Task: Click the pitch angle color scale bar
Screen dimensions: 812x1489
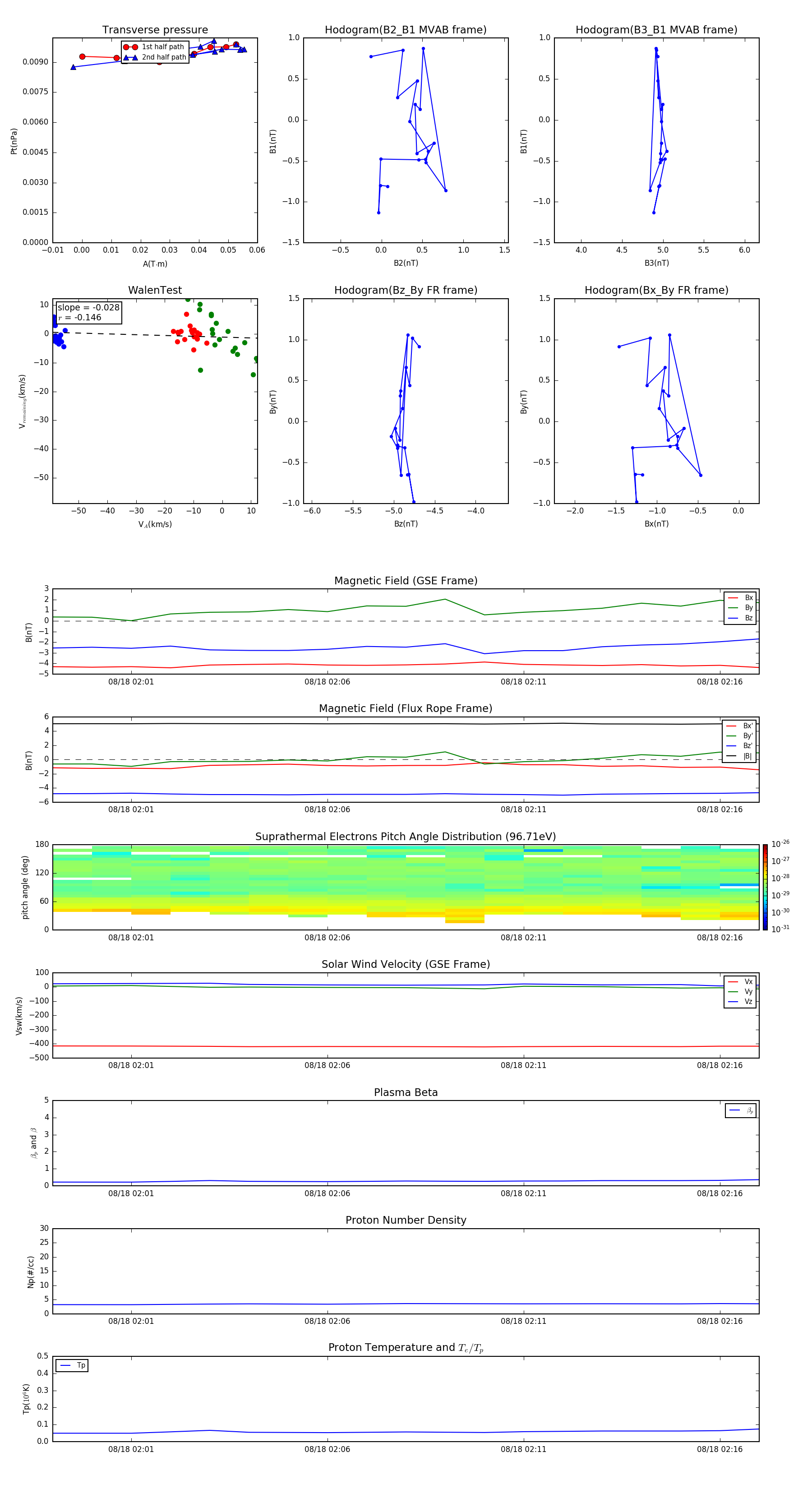Action: (x=765, y=887)
